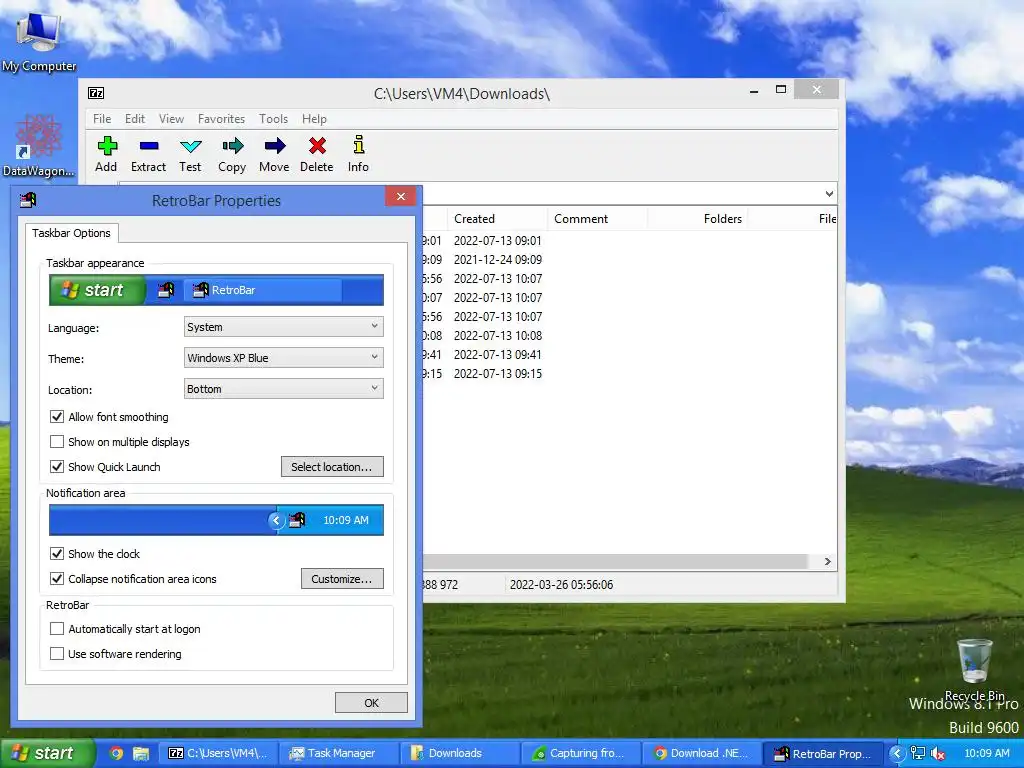This screenshot has width=1024, height=768.
Task: Enable Use software rendering
Action: point(57,654)
